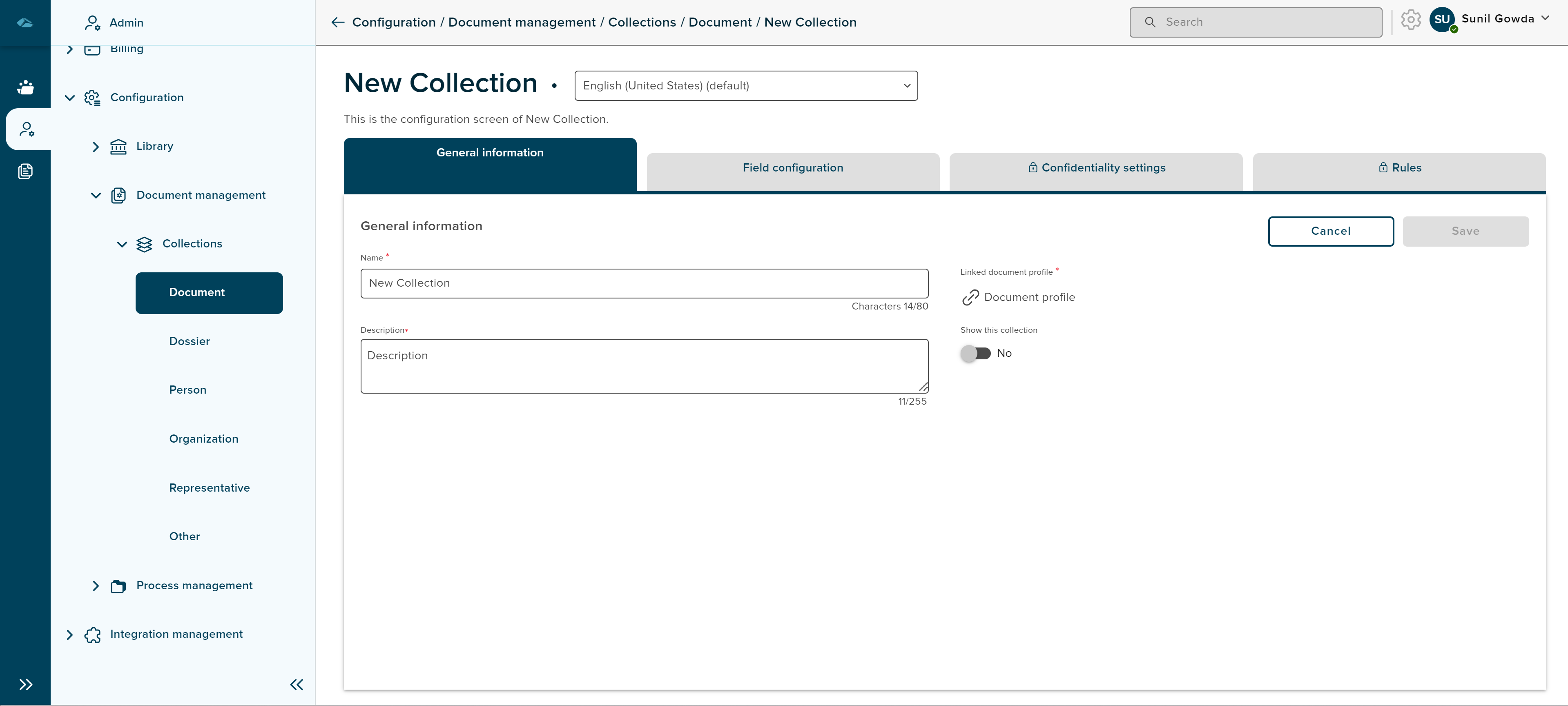The width and height of the screenshot is (1568, 706).
Task: Expand Process management section
Action: click(96, 586)
